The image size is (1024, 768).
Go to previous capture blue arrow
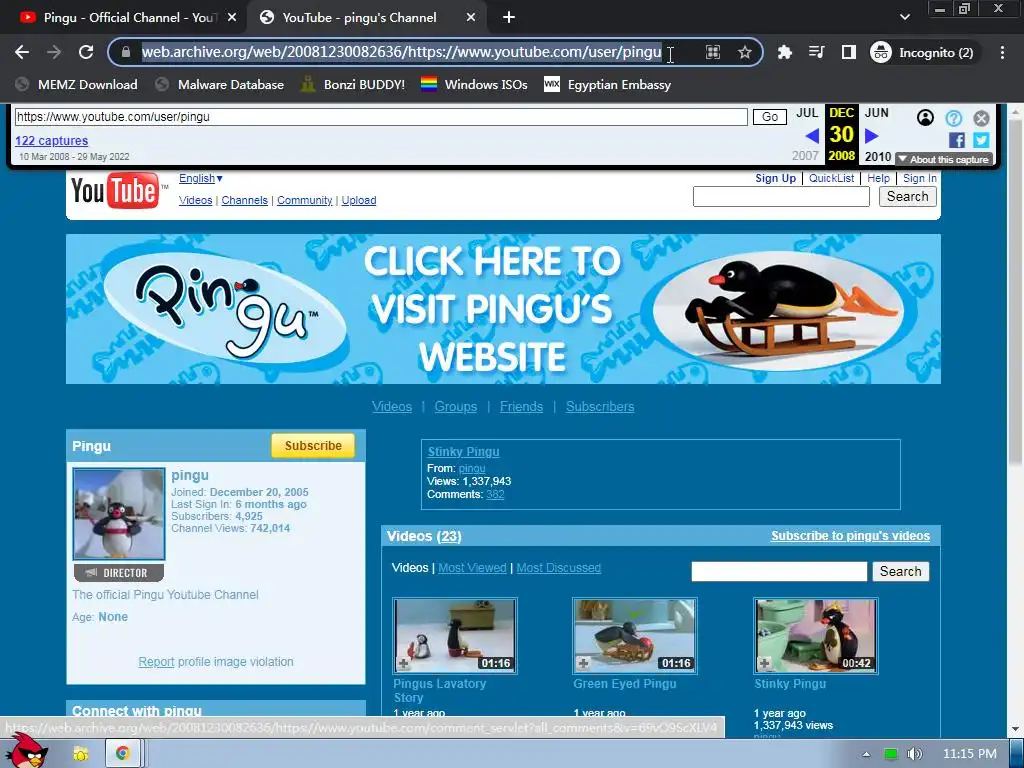click(x=812, y=136)
